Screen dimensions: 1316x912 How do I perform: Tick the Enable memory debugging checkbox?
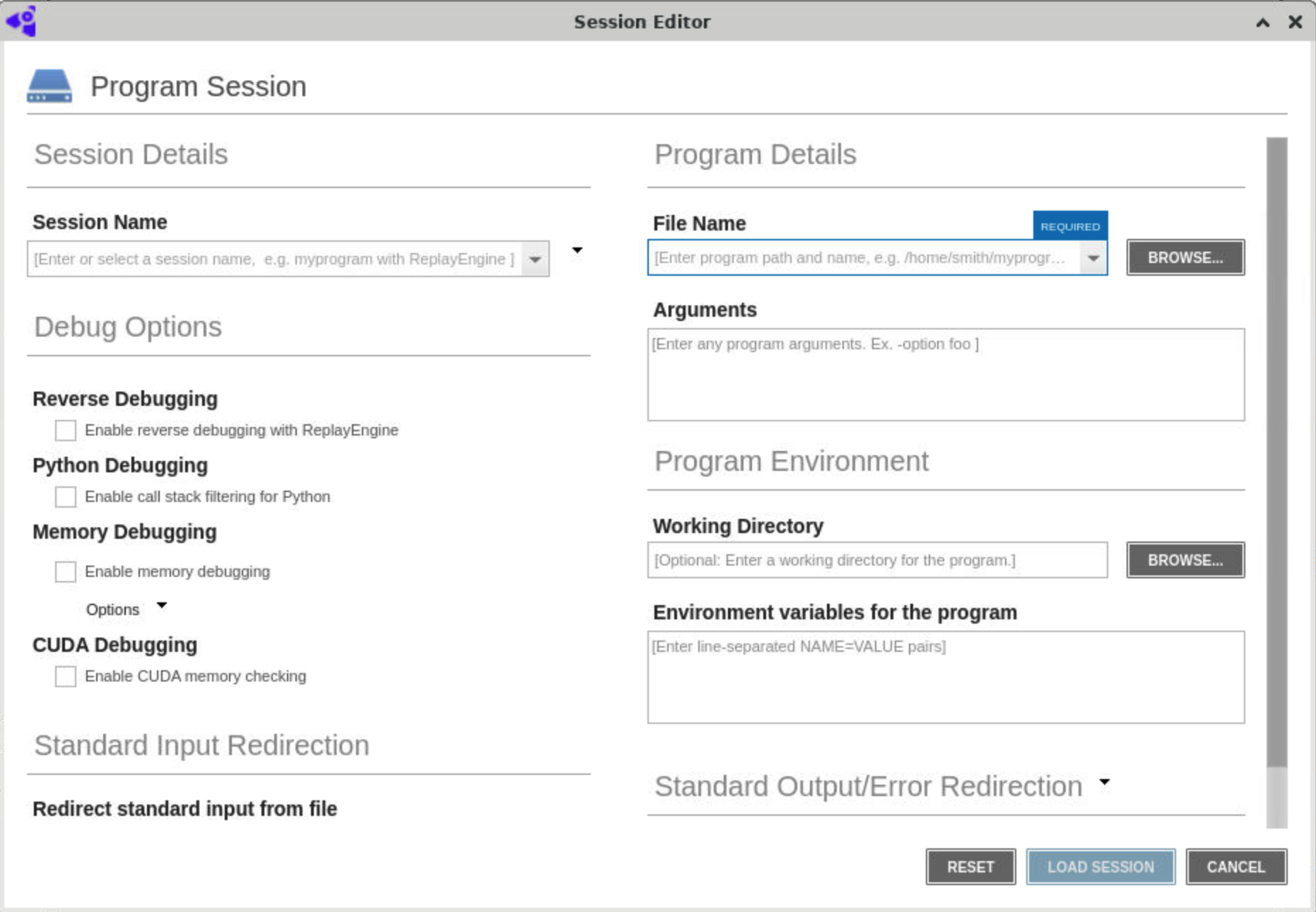tap(66, 572)
